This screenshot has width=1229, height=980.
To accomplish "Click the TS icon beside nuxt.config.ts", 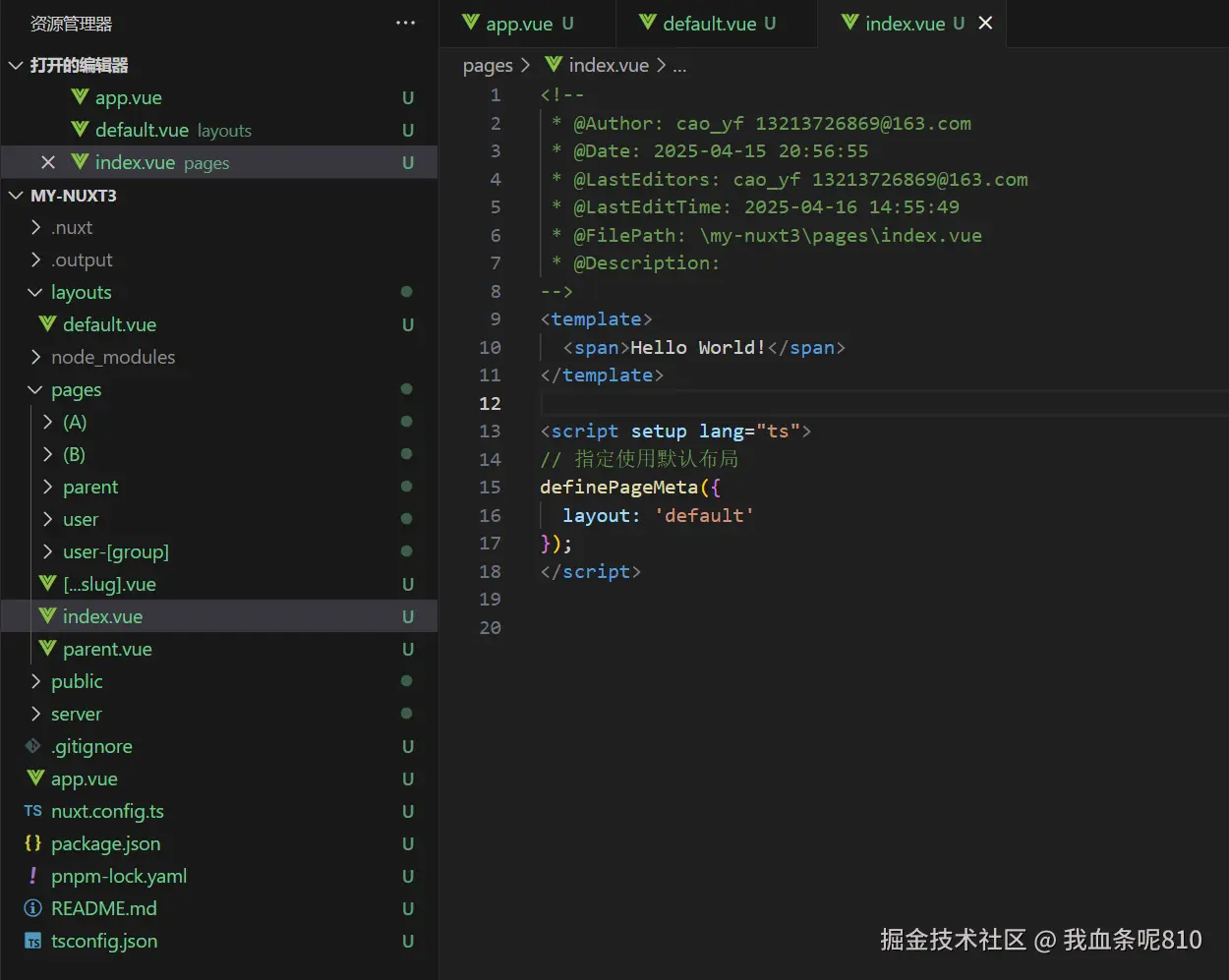I will point(32,811).
